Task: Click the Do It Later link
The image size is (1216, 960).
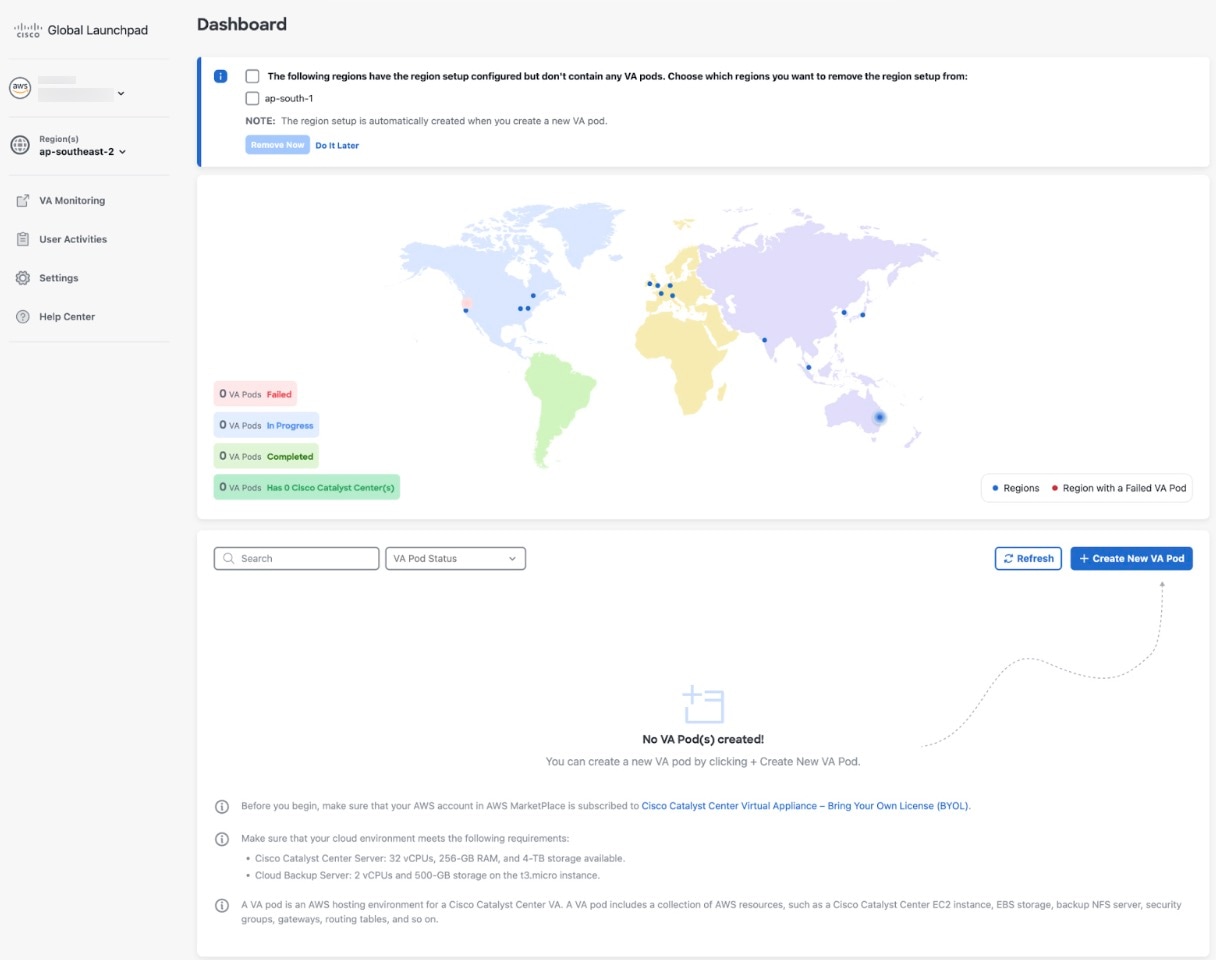Action: 337,146
